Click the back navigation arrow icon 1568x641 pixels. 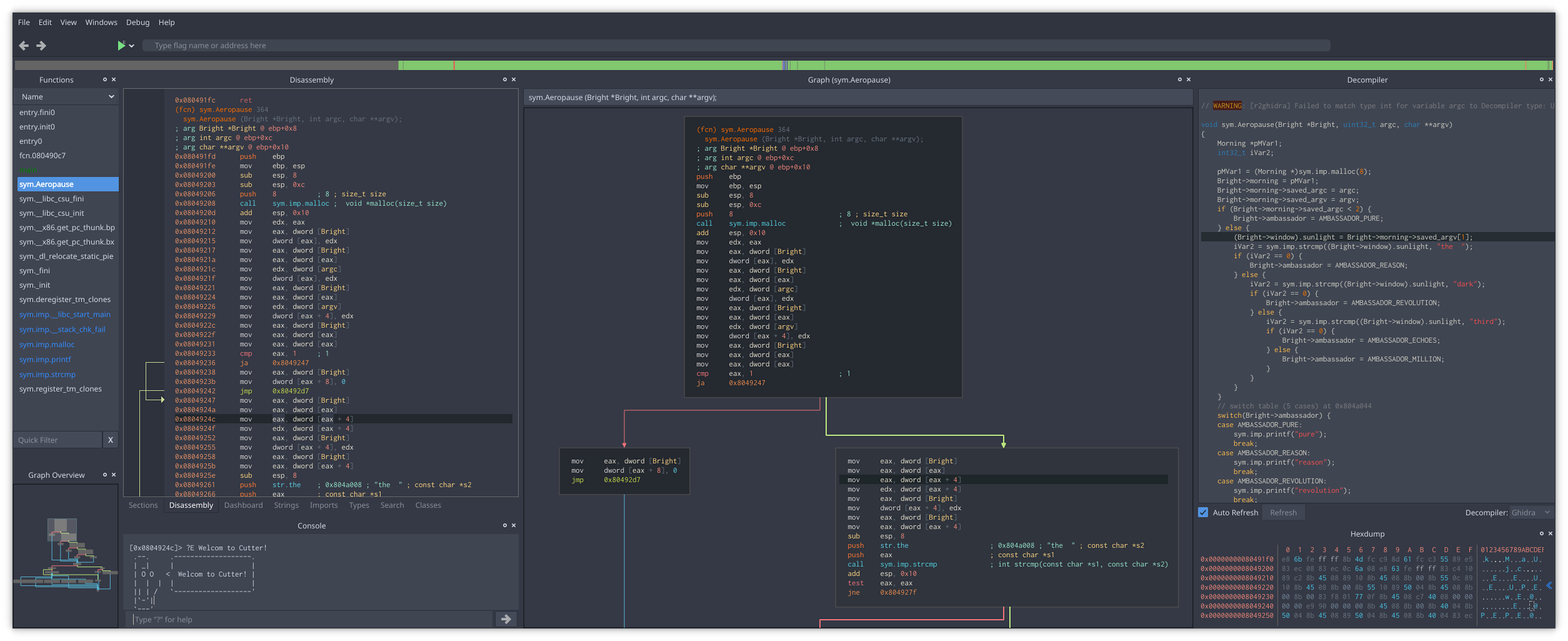coord(24,45)
